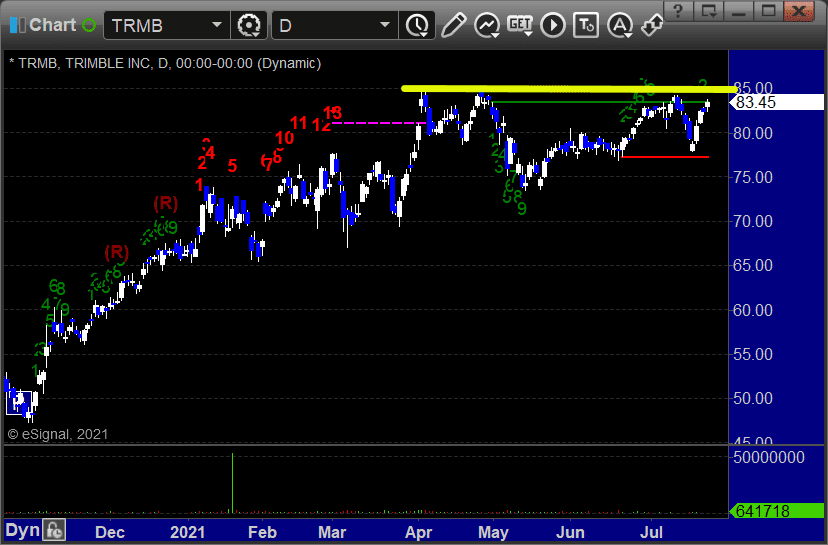Screen dimensions: 828x545
Task: Select the thin green horizontal line
Action: coord(599,101)
